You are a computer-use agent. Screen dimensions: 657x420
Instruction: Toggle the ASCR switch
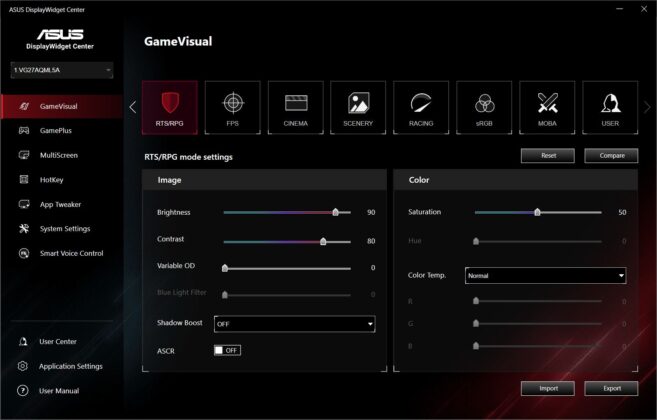(x=227, y=350)
